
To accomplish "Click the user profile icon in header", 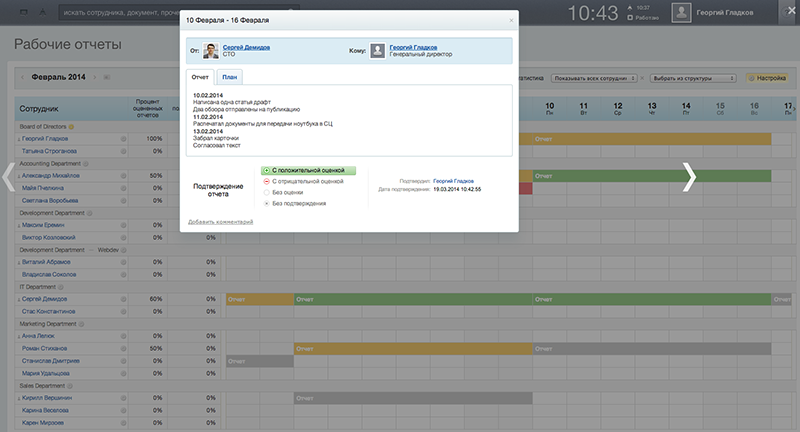I will [x=681, y=13].
